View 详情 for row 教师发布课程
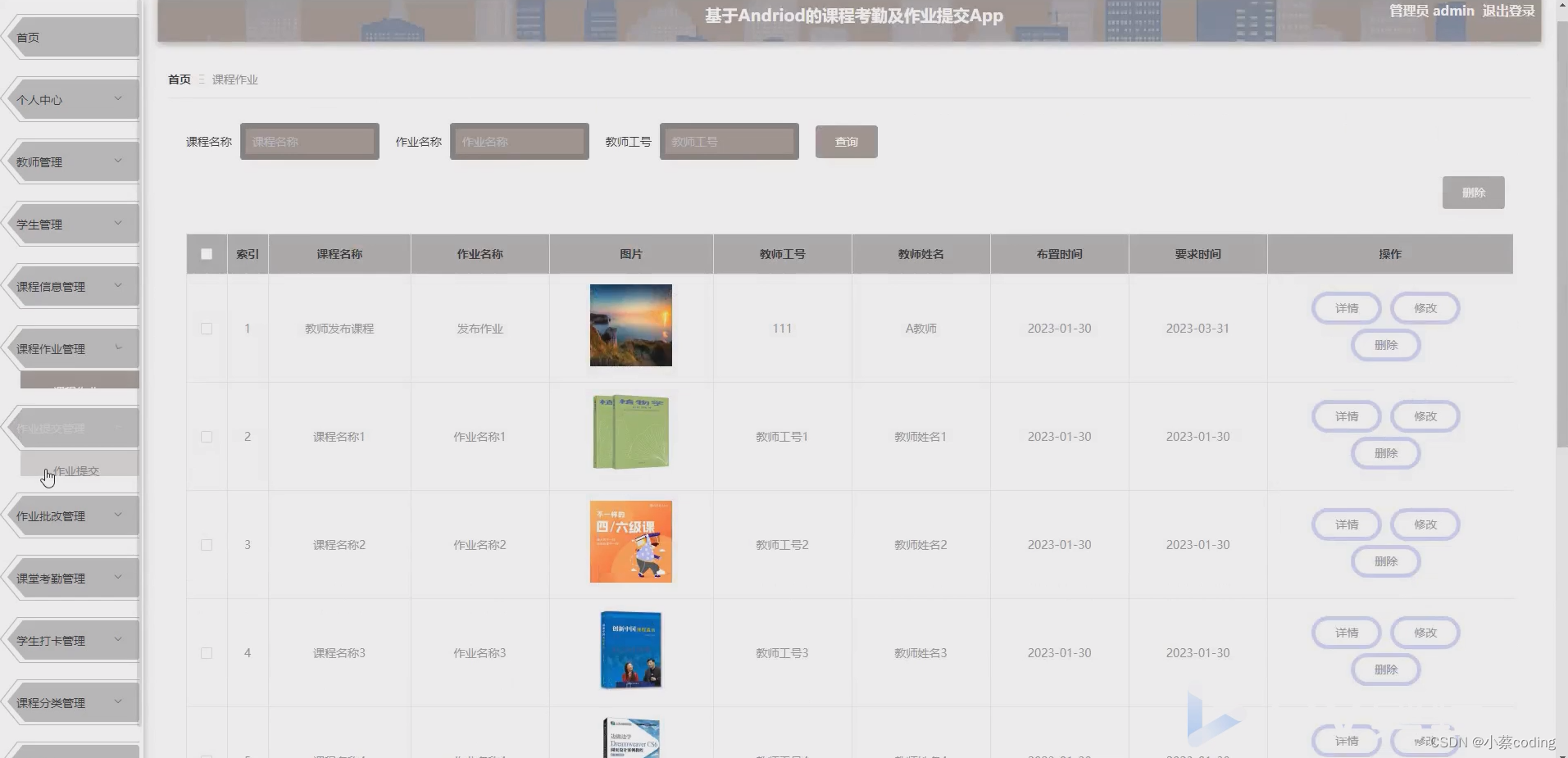Image resolution: width=1568 pixels, height=758 pixels. (x=1347, y=308)
